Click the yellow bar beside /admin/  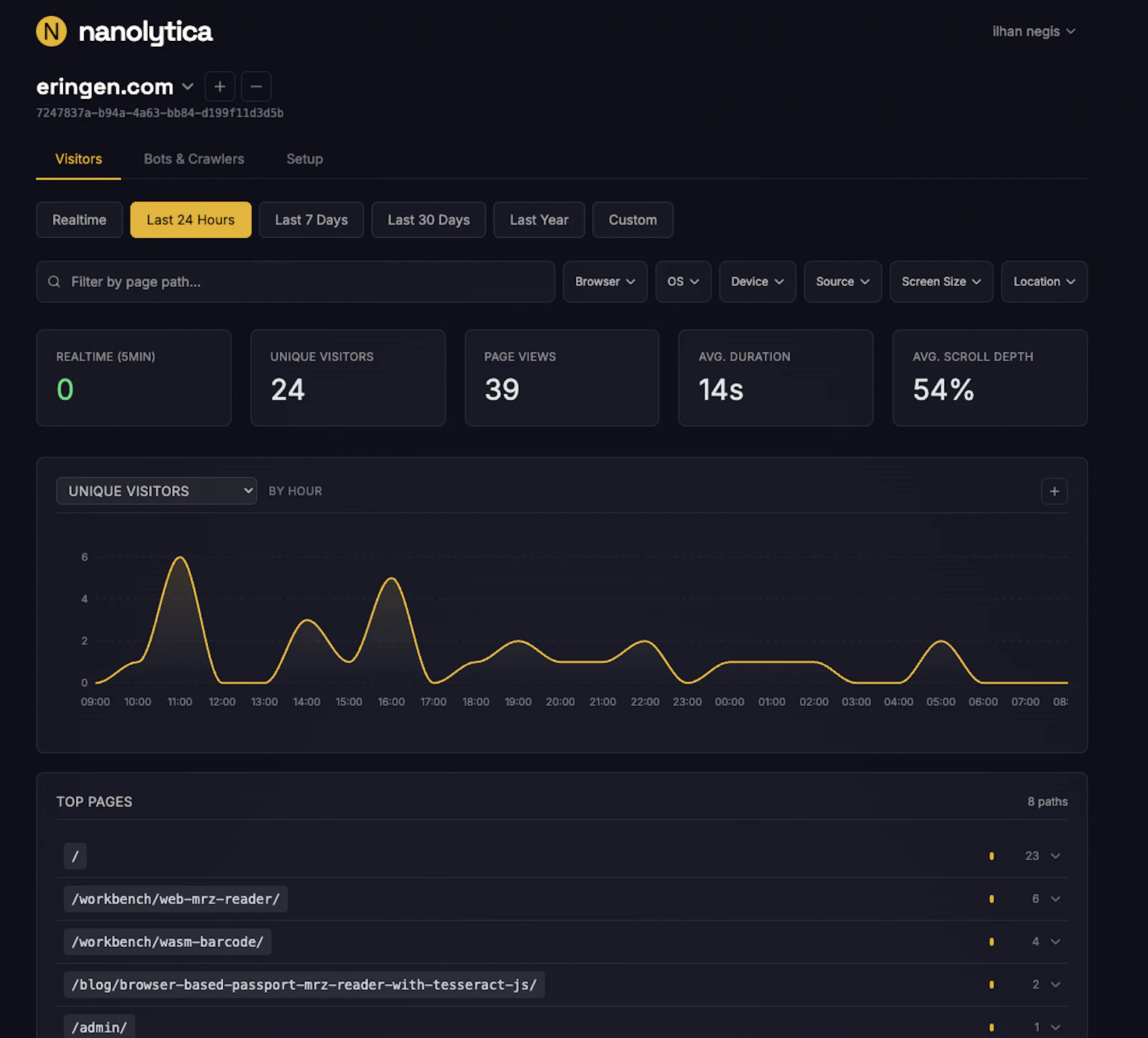pos(992,1026)
